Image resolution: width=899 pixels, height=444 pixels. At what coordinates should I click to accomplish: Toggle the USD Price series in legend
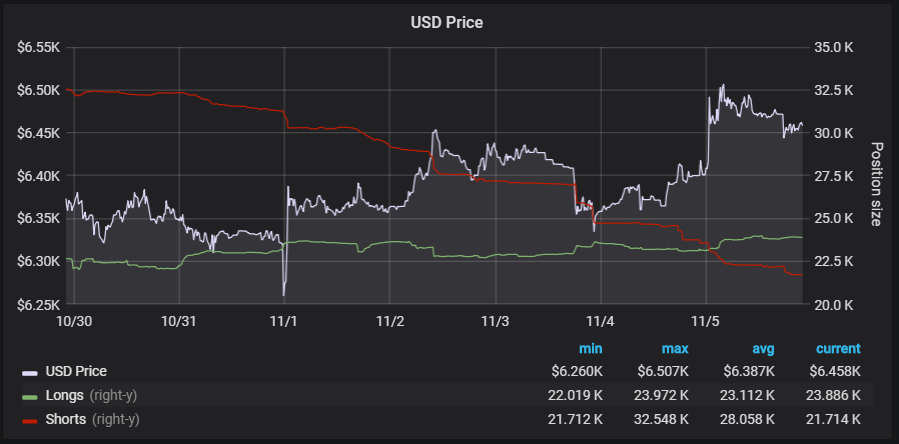tap(76, 372)
